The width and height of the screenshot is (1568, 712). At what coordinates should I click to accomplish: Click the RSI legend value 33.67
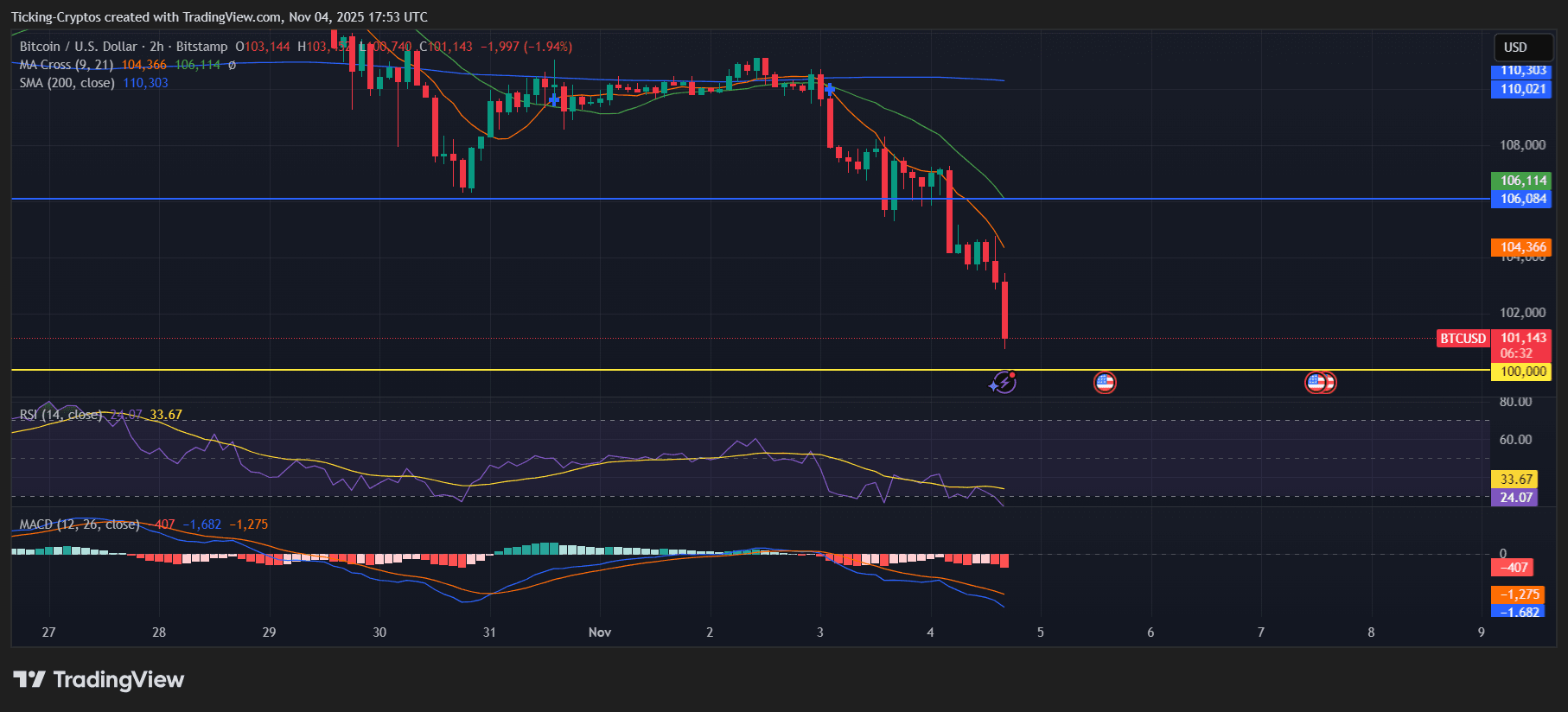pos(166,415)
